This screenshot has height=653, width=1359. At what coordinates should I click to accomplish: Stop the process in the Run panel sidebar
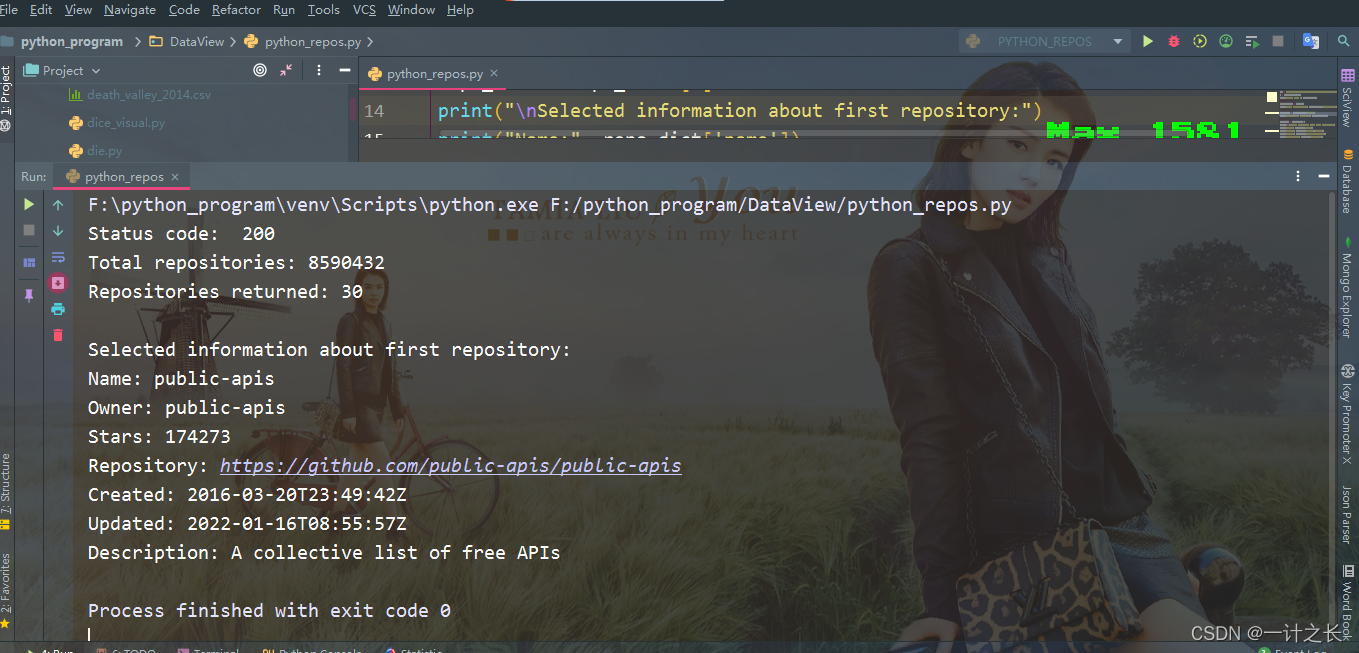tap(29, 230)
